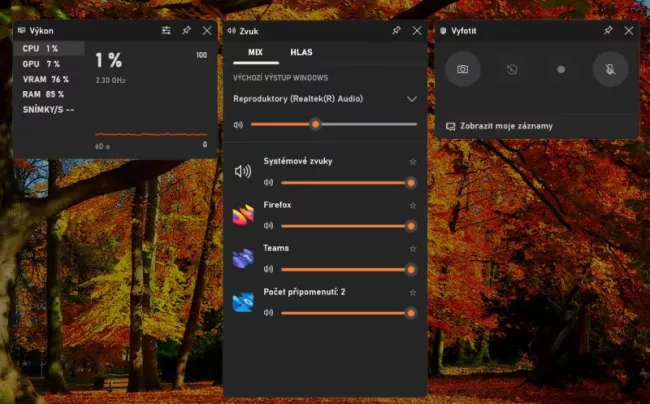Screen dimensions: 650x404
Task: Click the Zvuk title speaker icon
Action: tap(232, 31)
